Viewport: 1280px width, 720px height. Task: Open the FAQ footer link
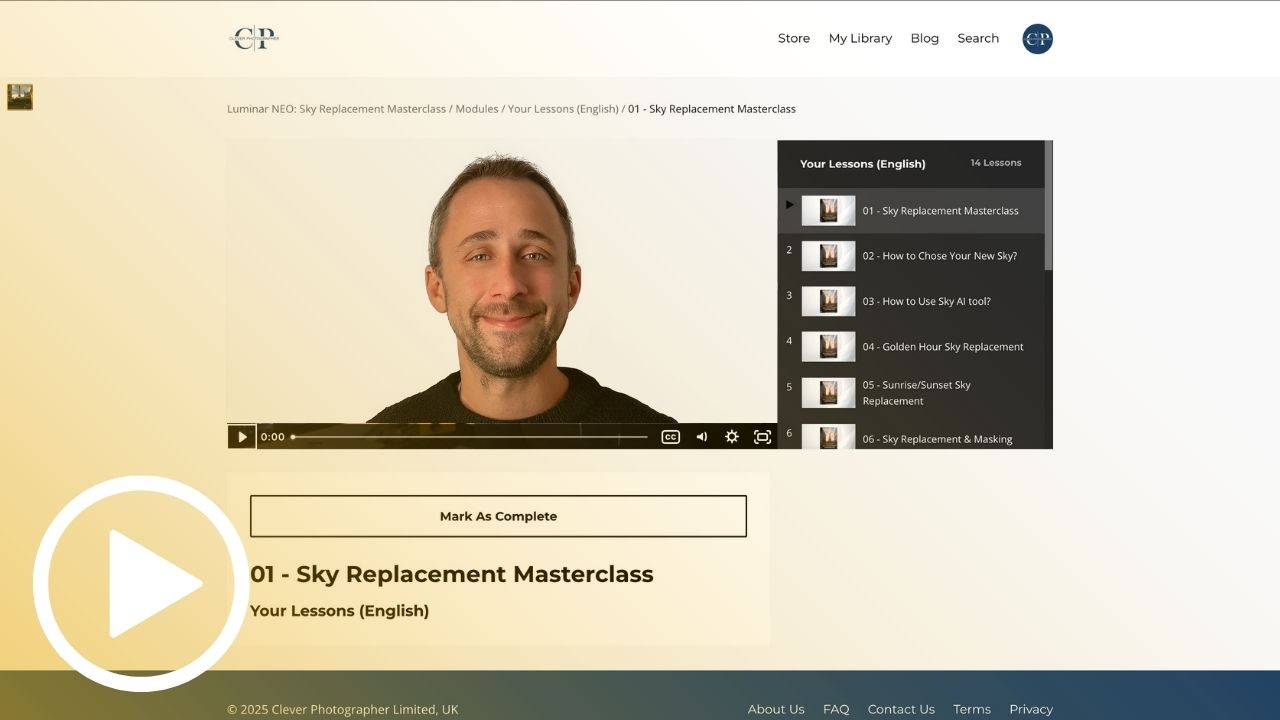[x=836, y=709]
